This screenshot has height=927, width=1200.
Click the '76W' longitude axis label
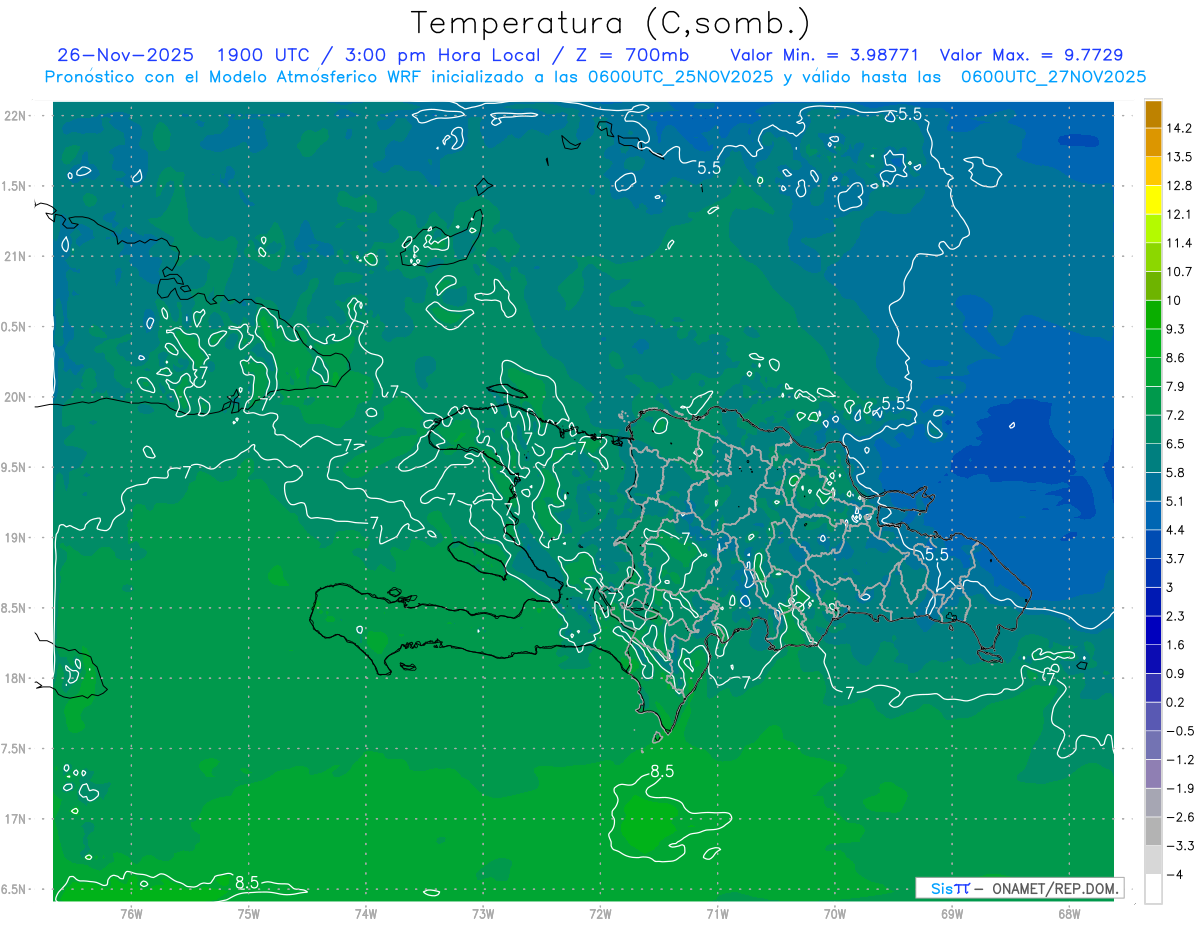131,914
